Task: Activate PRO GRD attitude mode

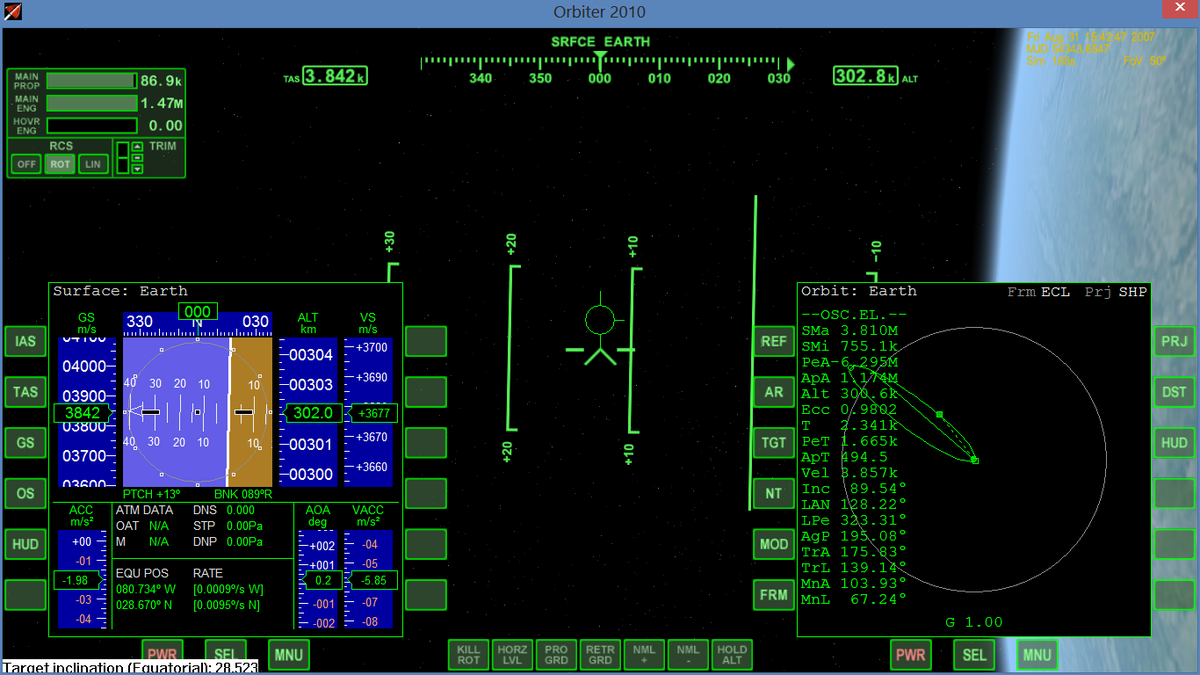Action: pos(556,655)
